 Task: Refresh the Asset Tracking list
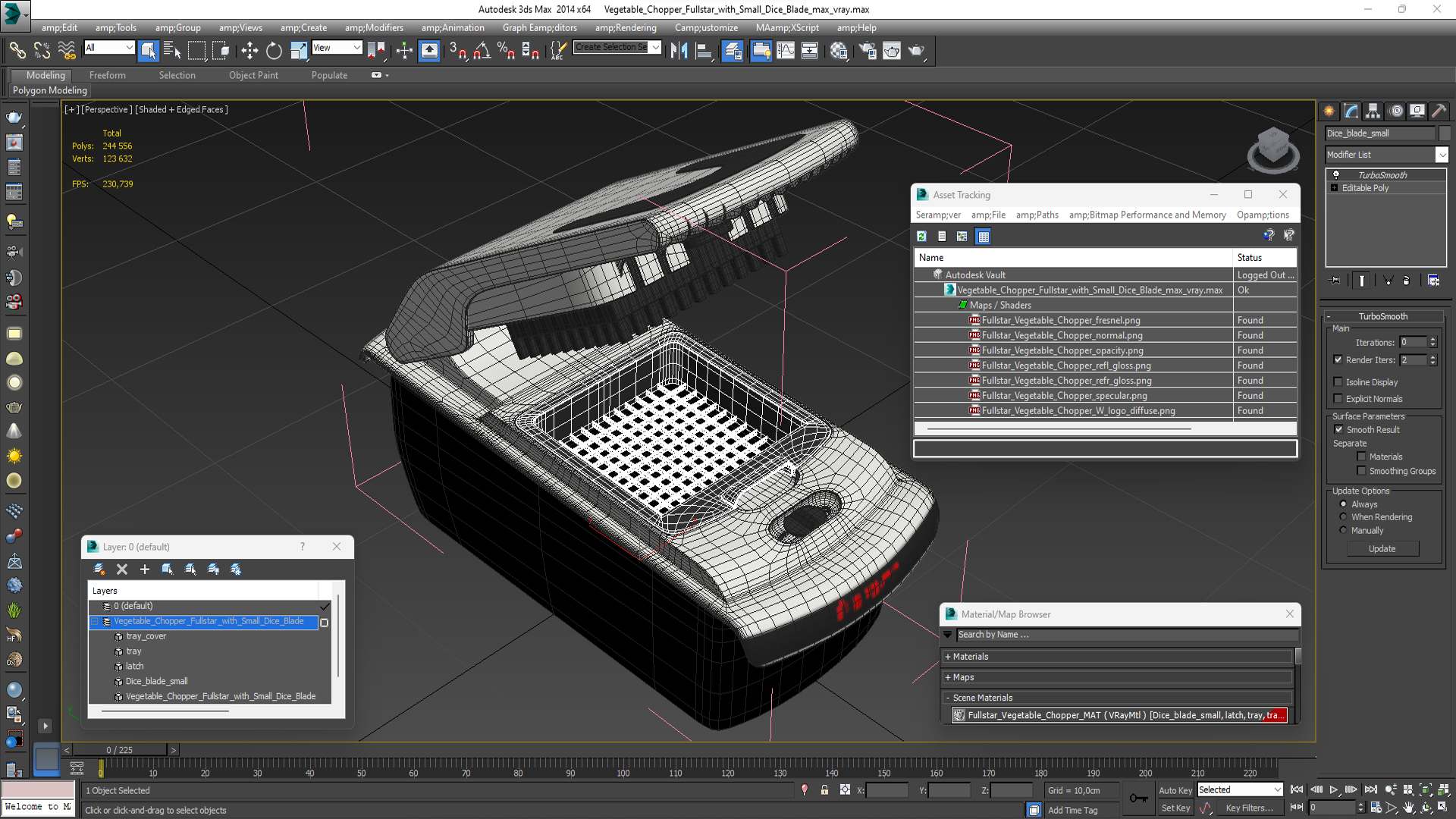point(921,237)
